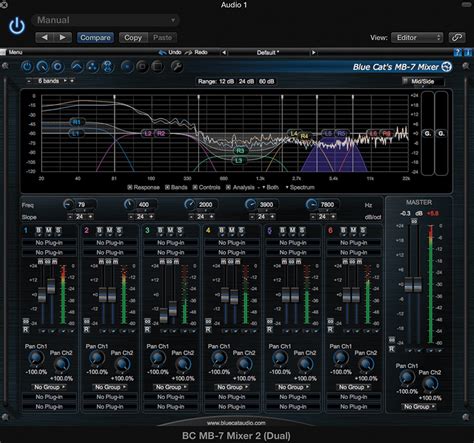This screenshot has width=474, height=443.
Task: Open the Spectrum dropdown
Action: 300,187
